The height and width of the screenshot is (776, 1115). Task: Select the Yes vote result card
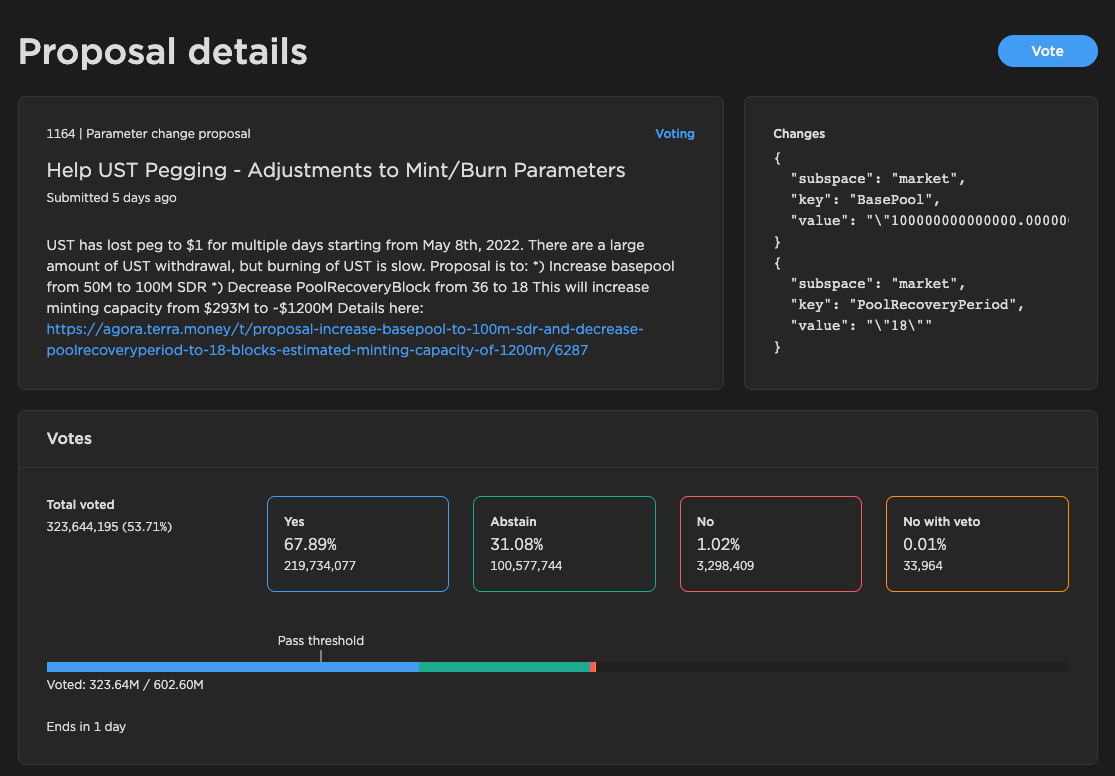(358, 544)
